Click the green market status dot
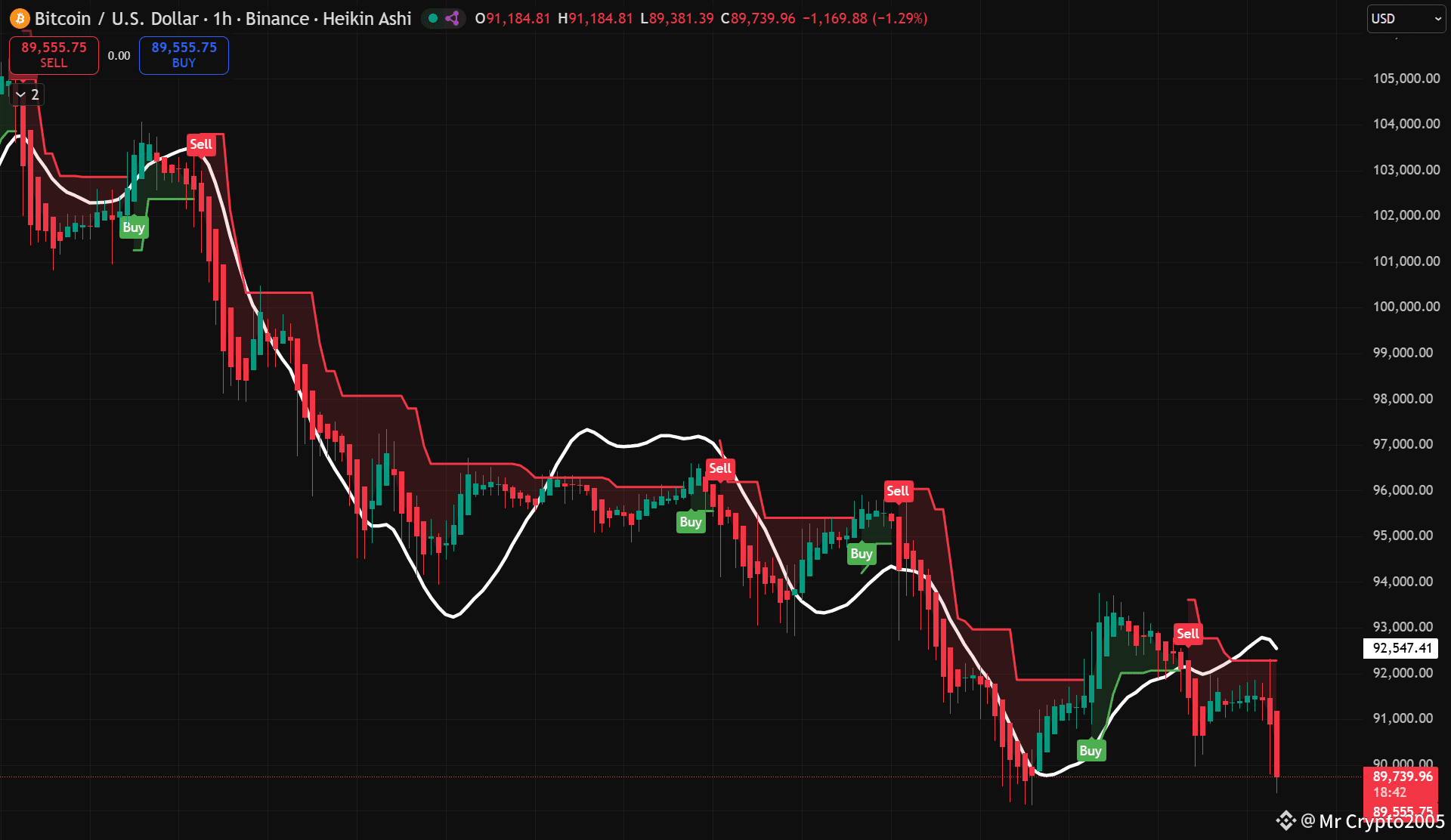 pos(433,19)
